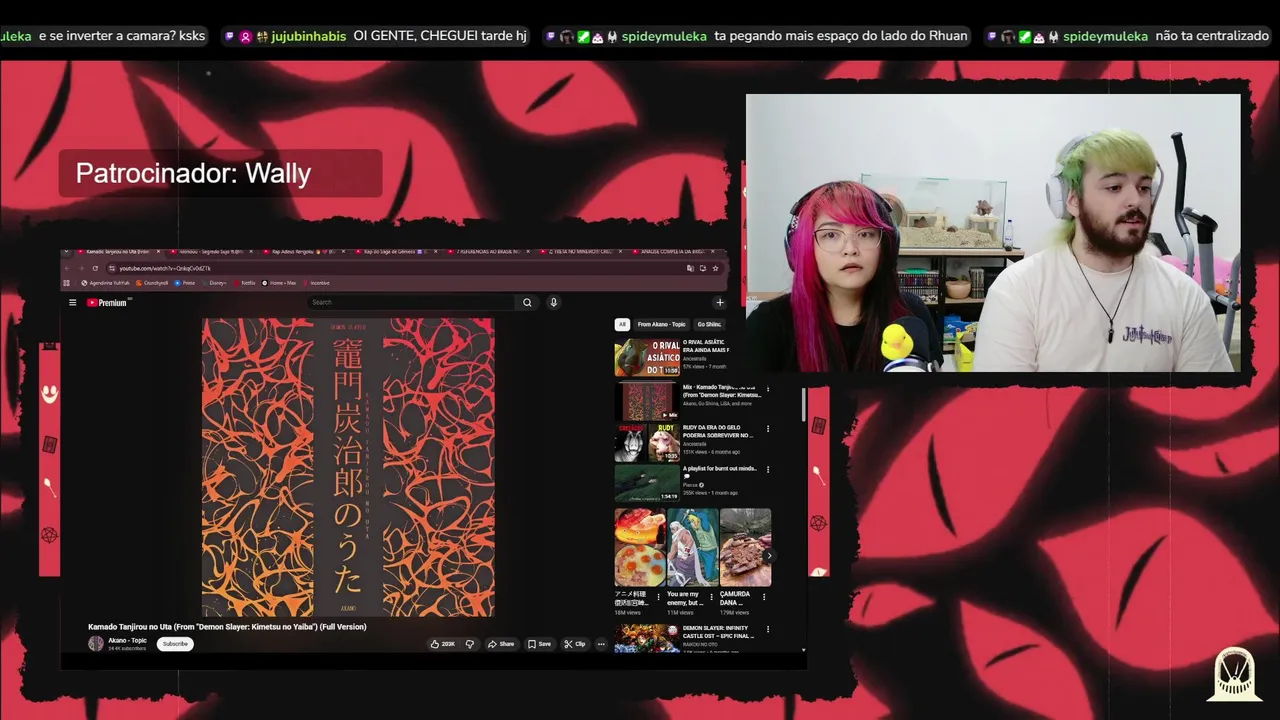Open the You are my enemy Short
This screenshot has width=1280, height=720.
pos(692,547)
